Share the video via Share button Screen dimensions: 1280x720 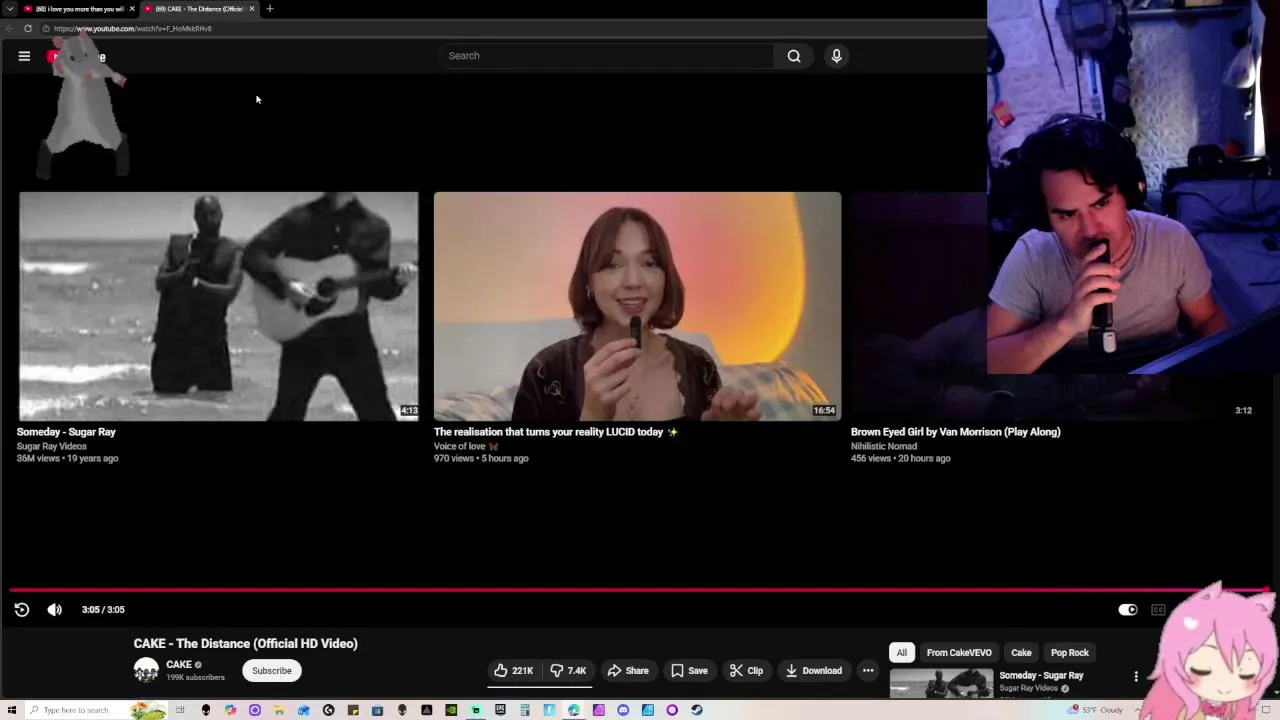628,671
